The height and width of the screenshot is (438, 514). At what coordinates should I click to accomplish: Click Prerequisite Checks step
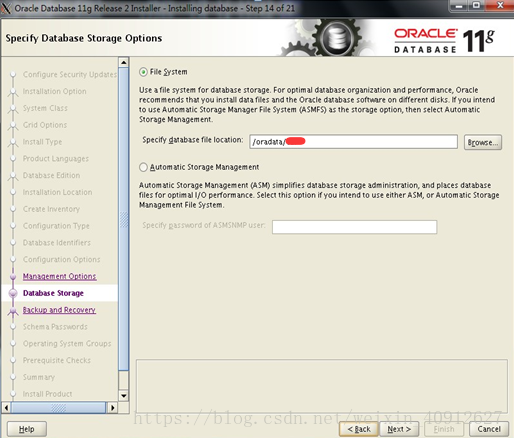[57, 360]
